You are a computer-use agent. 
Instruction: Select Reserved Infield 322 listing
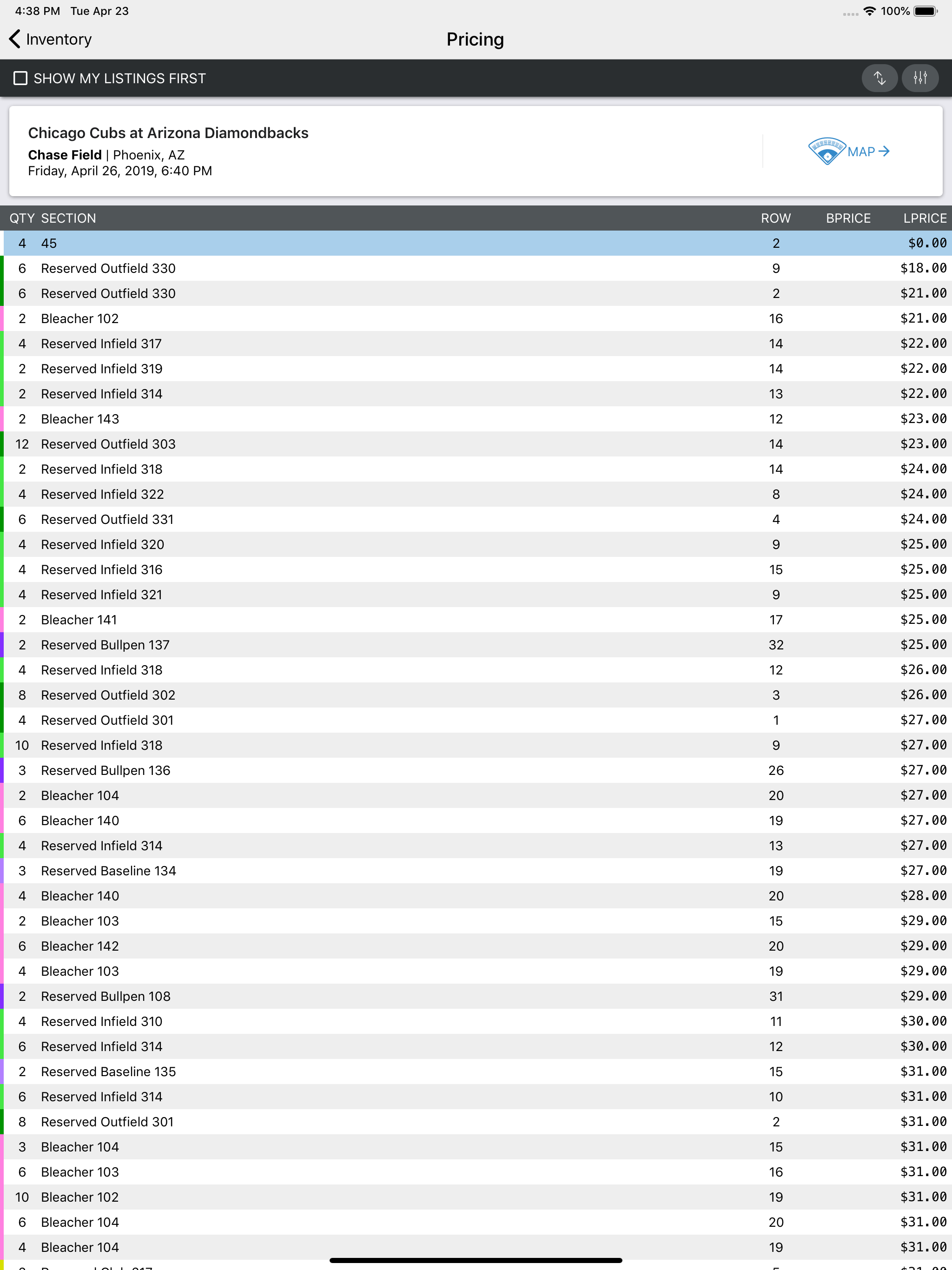pos(476,494)
